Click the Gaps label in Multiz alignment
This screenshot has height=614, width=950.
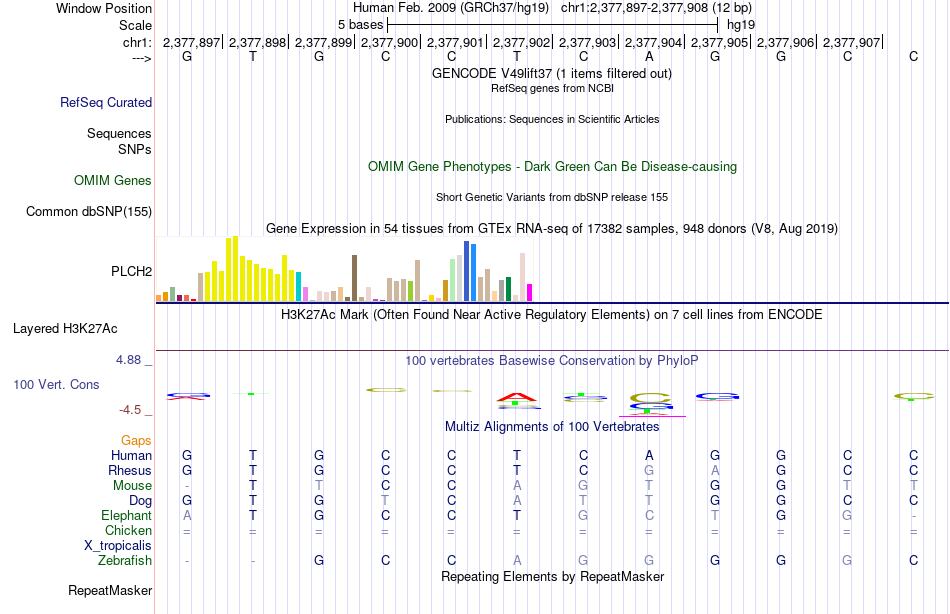click(x=136, y=441)
